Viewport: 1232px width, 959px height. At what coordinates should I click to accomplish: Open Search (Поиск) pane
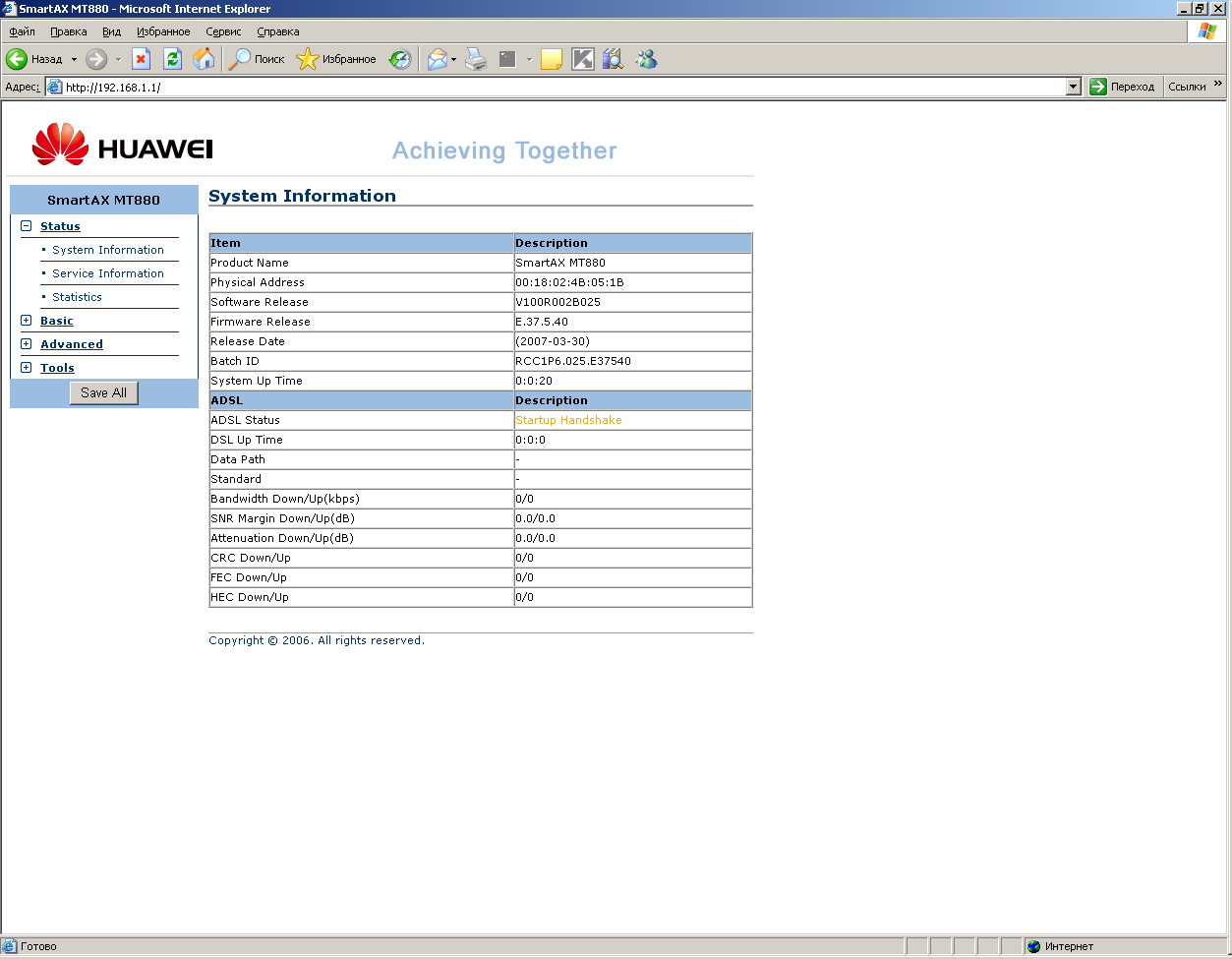pos(256,59)
